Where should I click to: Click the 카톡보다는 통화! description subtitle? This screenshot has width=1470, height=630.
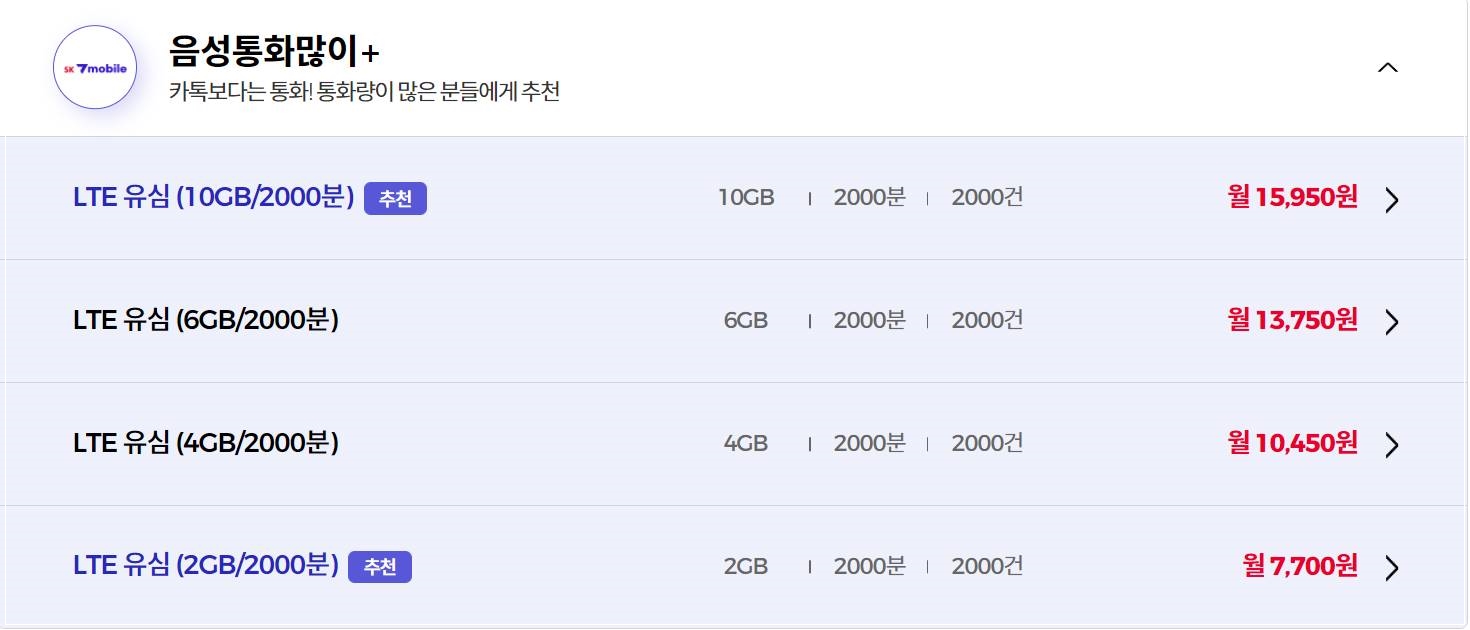click(x=364, y=92)
